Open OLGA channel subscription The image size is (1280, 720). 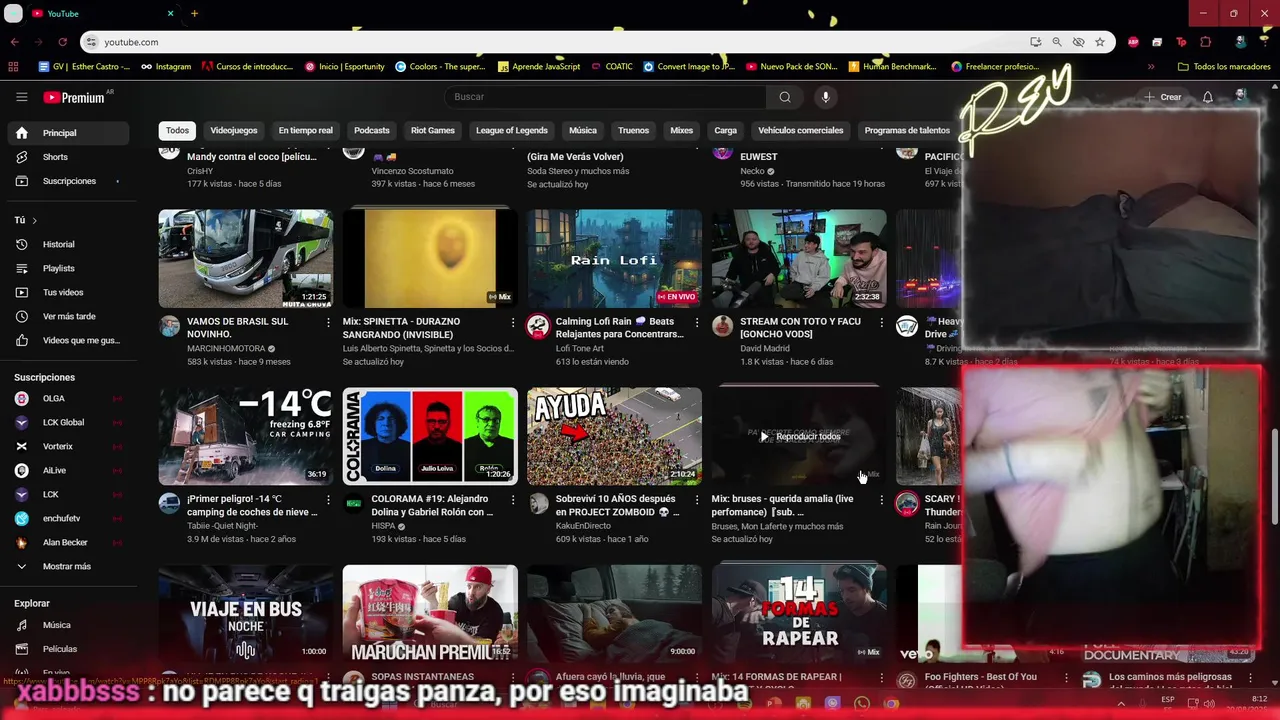coord(68,398)
